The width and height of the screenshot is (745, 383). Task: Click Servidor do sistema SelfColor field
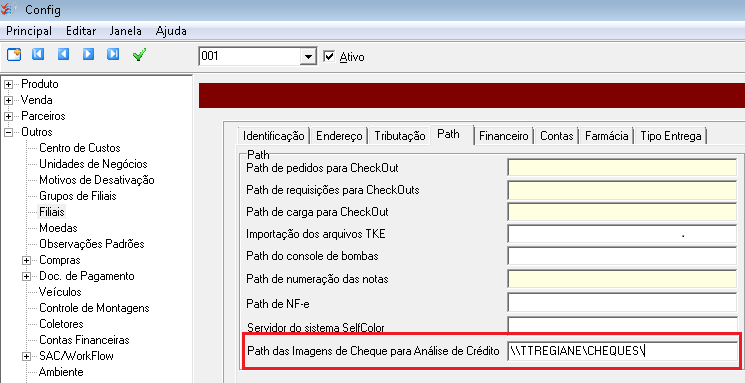622,325
